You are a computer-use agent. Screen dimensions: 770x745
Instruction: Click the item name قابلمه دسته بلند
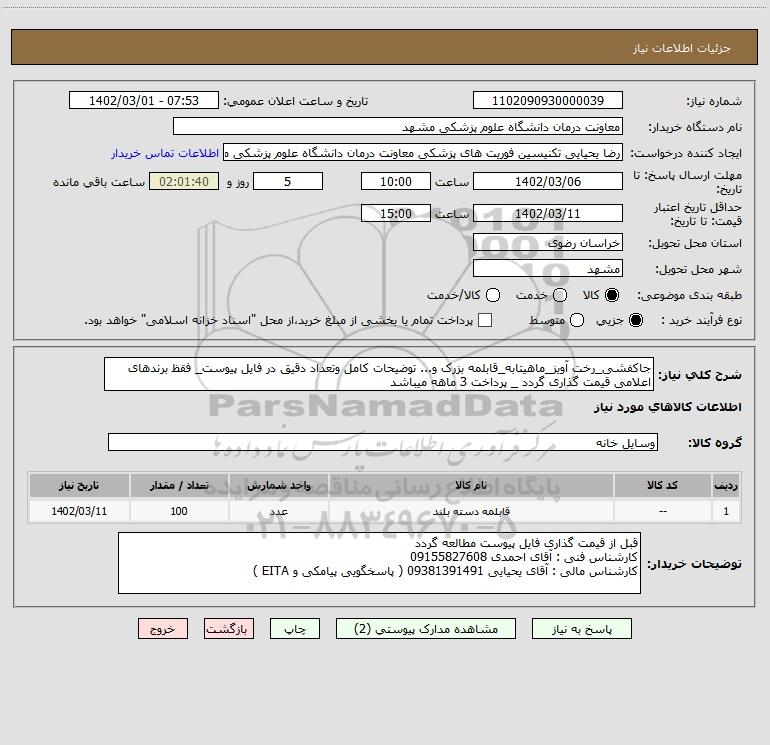click(471, 511)
